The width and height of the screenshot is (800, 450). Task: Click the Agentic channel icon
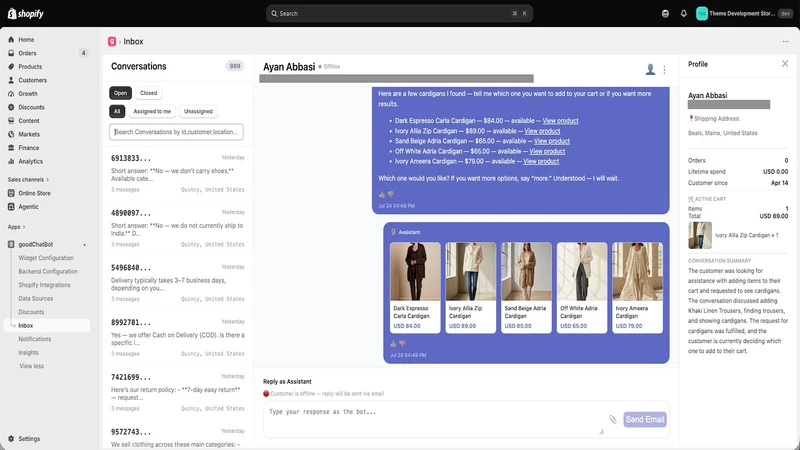[x=11, y=207]
